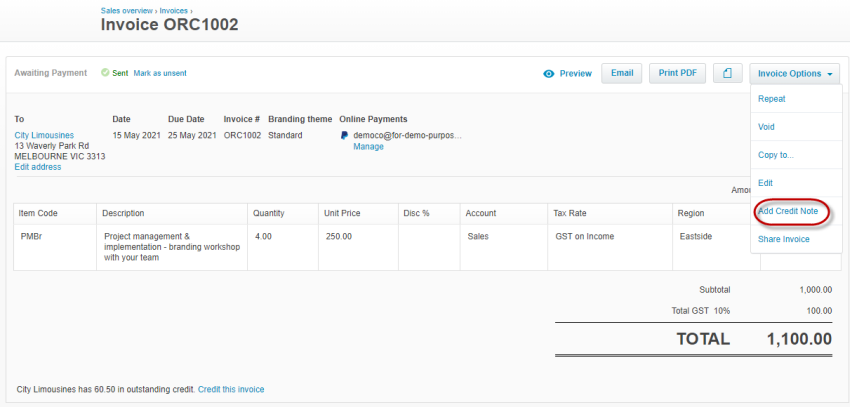Click the 100.00 GST amount
The height and width of the screenshot is (407, 850).
819,311
